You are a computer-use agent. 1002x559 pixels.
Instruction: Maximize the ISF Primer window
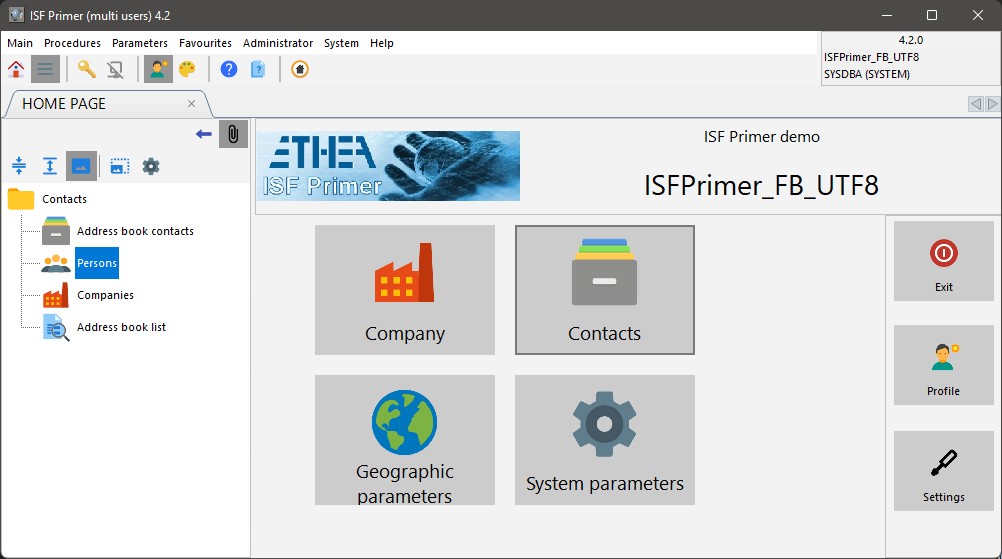pos(932,15)
